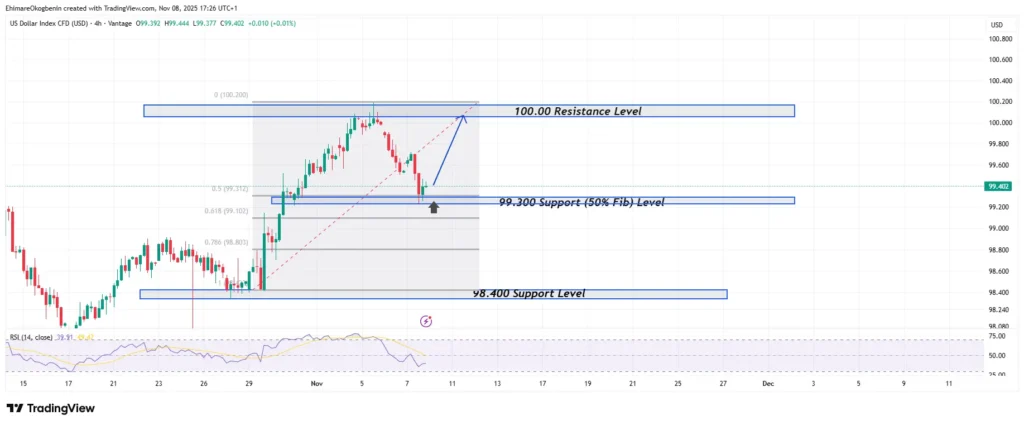Viewport: 1024px width, 425px height.
Task: Click the 75.00 RSI axis label
Action: [x=997, y=336]
